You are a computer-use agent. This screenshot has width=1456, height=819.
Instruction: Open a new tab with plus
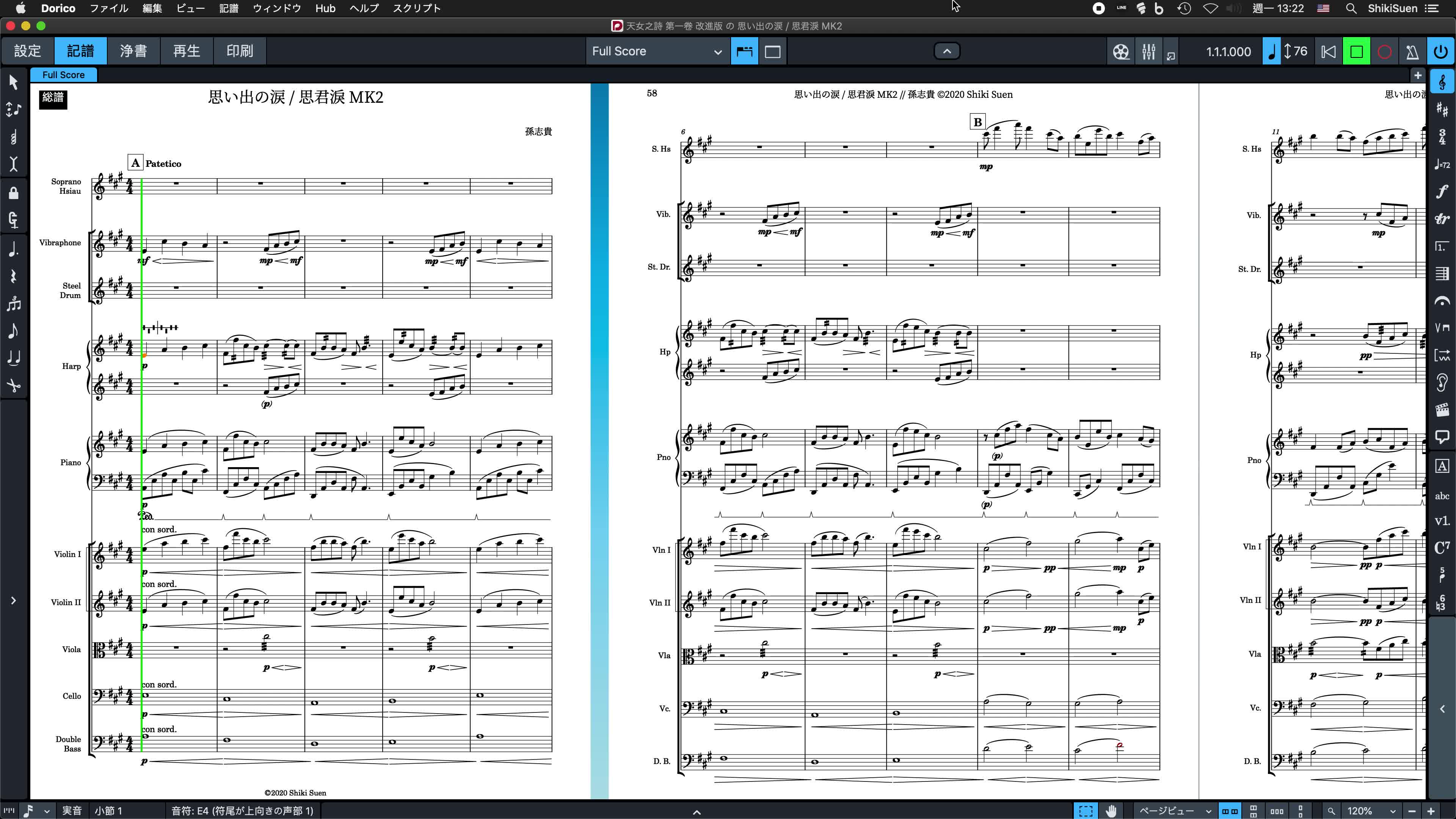click(1418, 75)
